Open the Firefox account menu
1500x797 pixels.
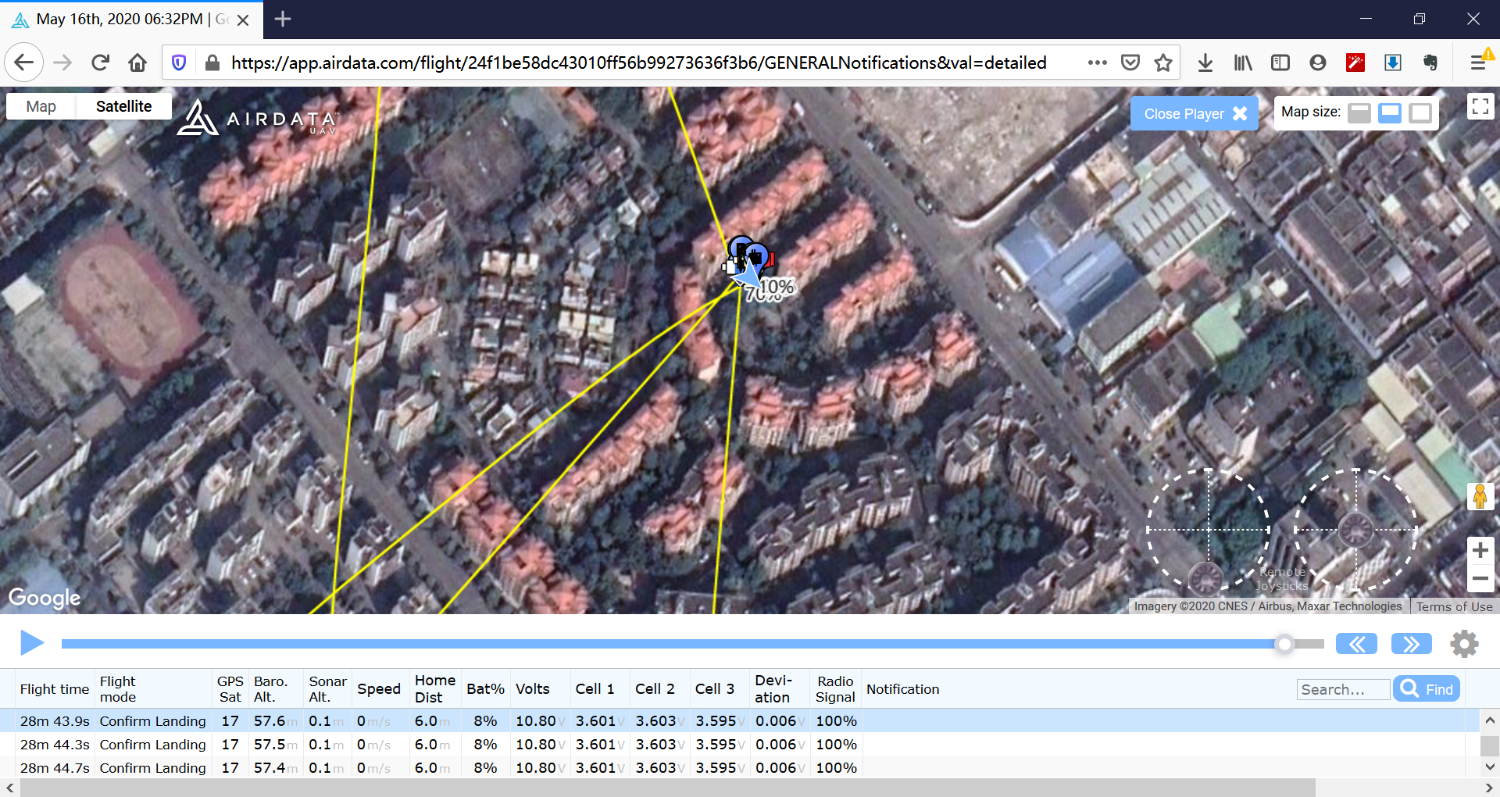(x=1317, y=62)
